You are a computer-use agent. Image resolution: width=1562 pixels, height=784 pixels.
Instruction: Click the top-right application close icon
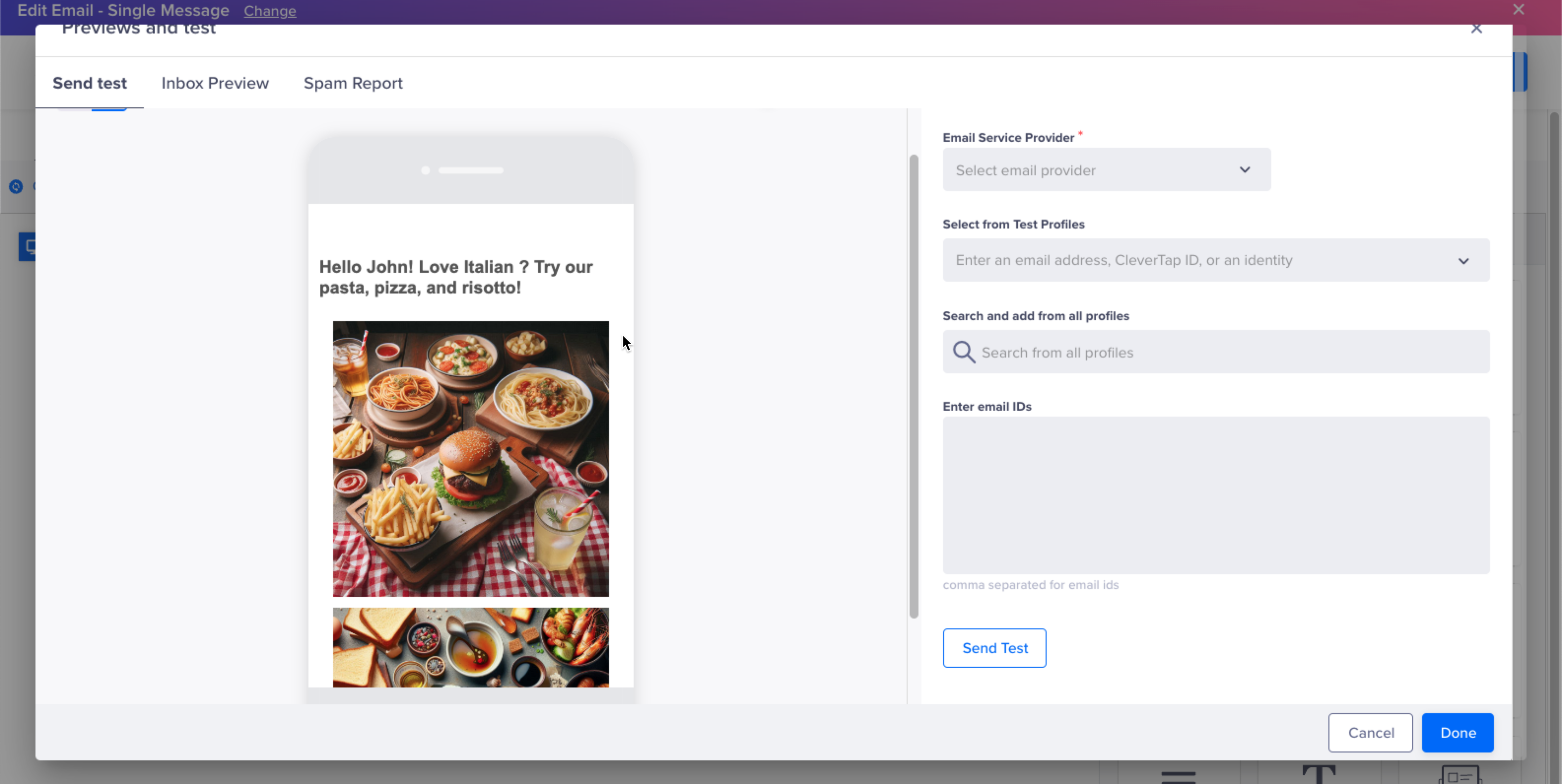(1519, 10)
